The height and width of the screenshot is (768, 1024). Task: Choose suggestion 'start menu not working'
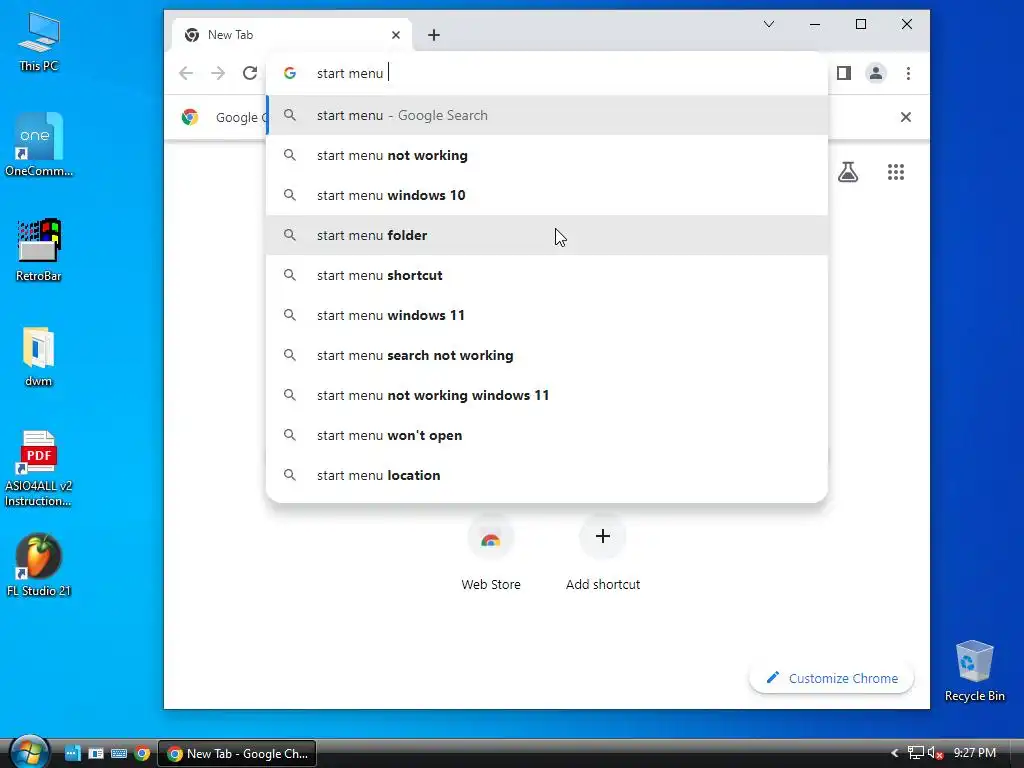pos(547,155)
